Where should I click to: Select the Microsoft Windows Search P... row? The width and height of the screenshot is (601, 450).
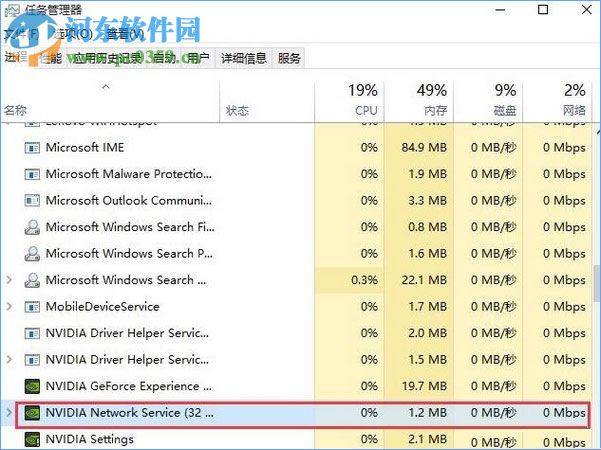click(x=296, y=253)
